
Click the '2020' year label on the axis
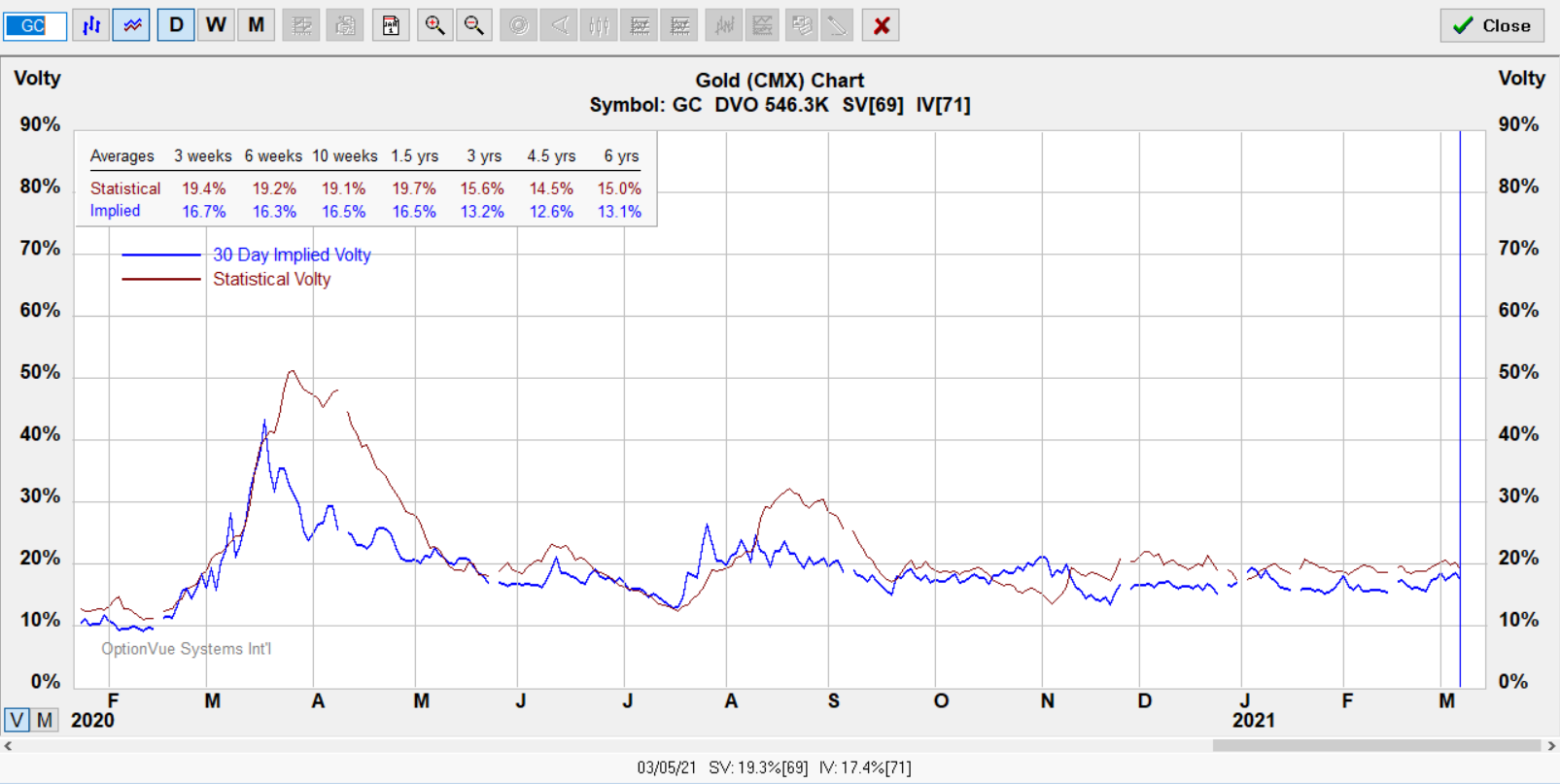(x=93, y=721)
